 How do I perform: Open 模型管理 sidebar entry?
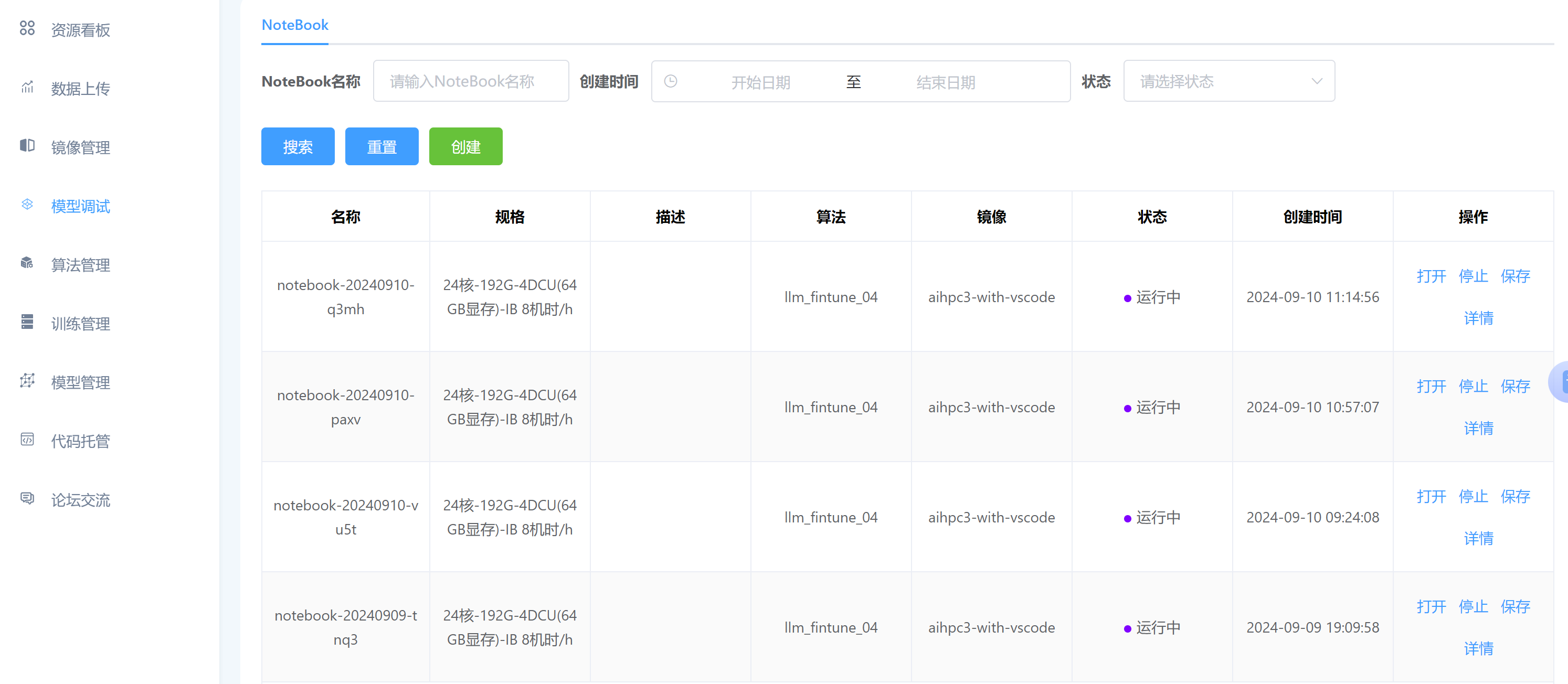coord(80,382)
